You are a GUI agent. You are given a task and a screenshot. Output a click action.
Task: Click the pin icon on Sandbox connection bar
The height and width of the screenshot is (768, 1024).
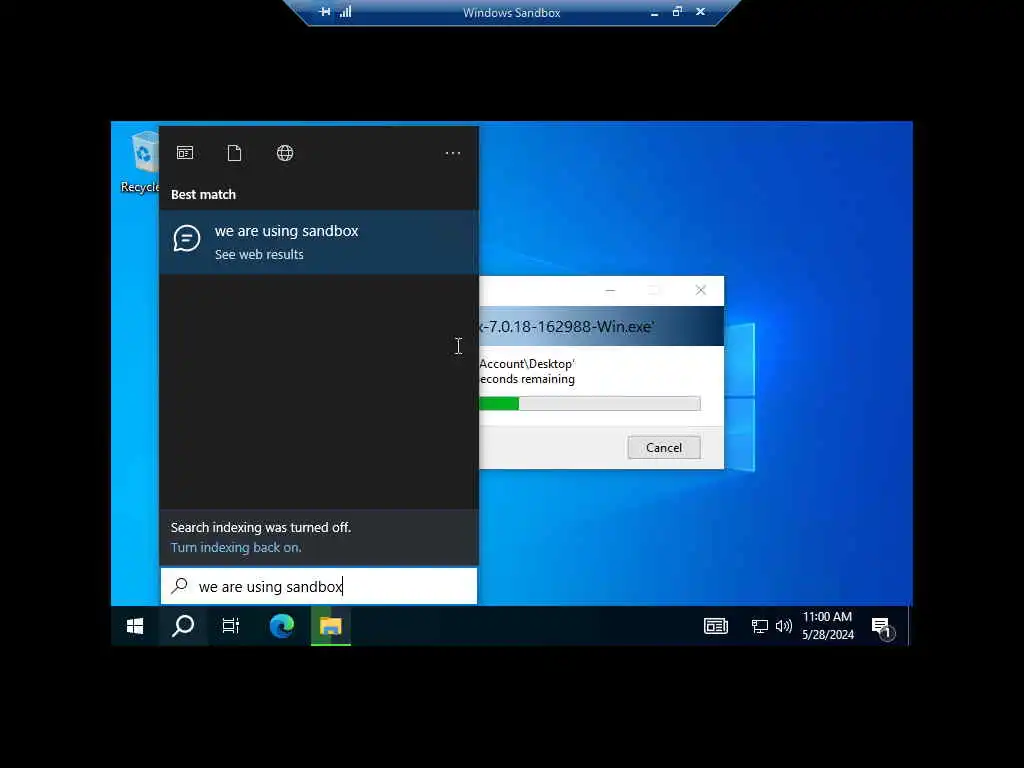(x=325, y=12)
